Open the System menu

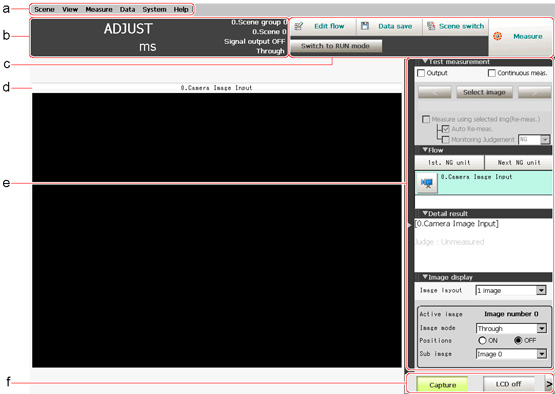point(154,10)
